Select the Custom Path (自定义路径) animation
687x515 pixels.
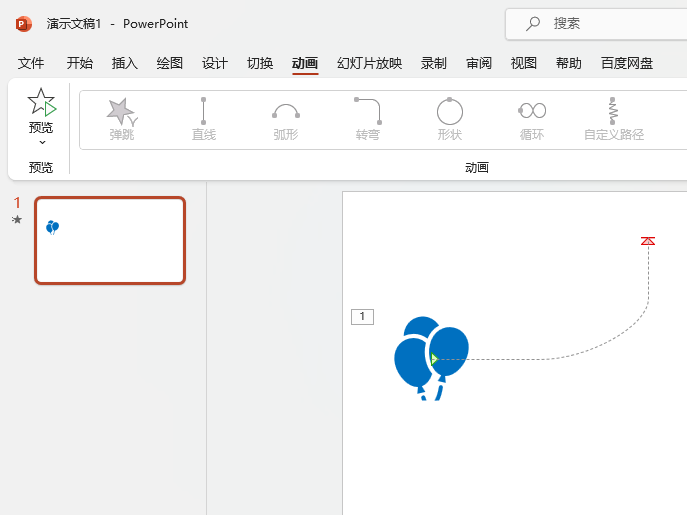point(614,119)
